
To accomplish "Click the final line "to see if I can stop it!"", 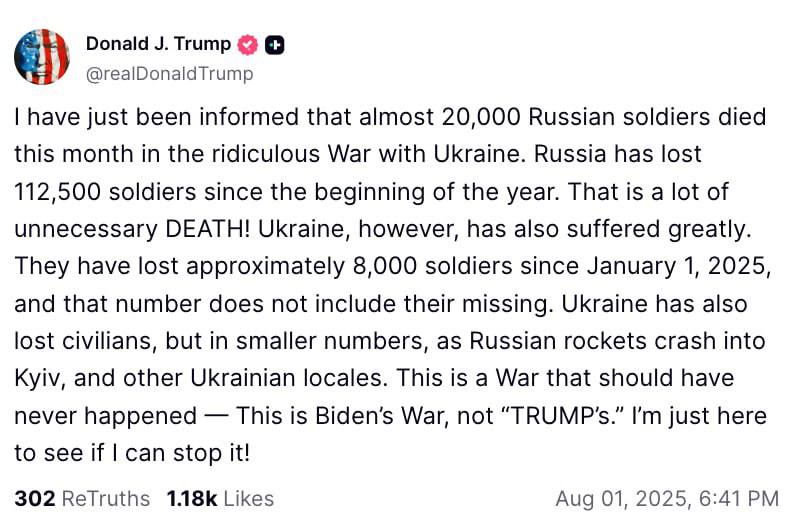I will click(132, 452).
